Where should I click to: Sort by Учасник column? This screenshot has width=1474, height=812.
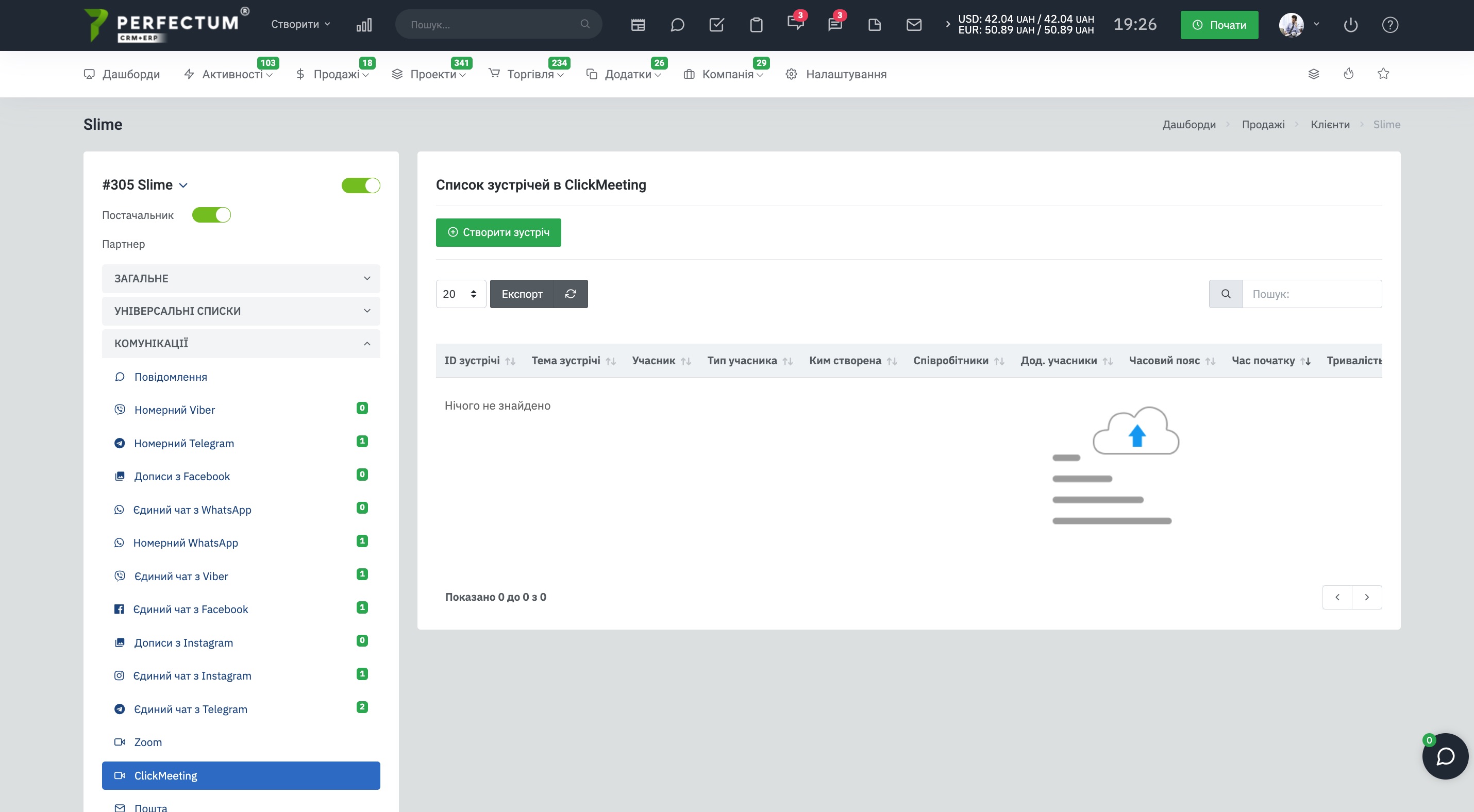click(x=661, y=361)
